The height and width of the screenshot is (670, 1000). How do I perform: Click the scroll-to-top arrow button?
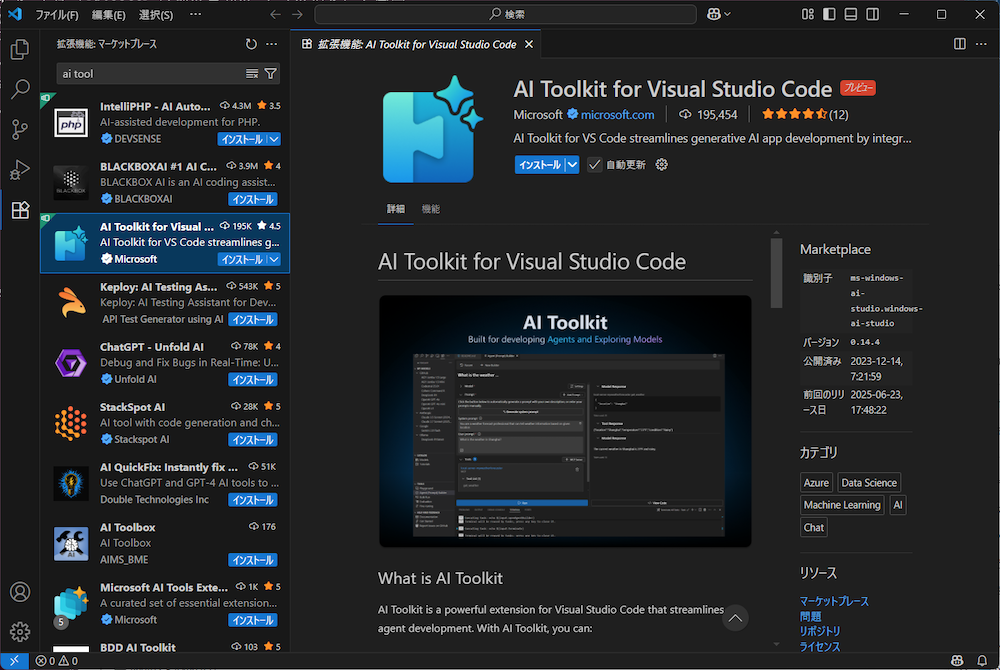pyautogui.click(x=735, y=618)
